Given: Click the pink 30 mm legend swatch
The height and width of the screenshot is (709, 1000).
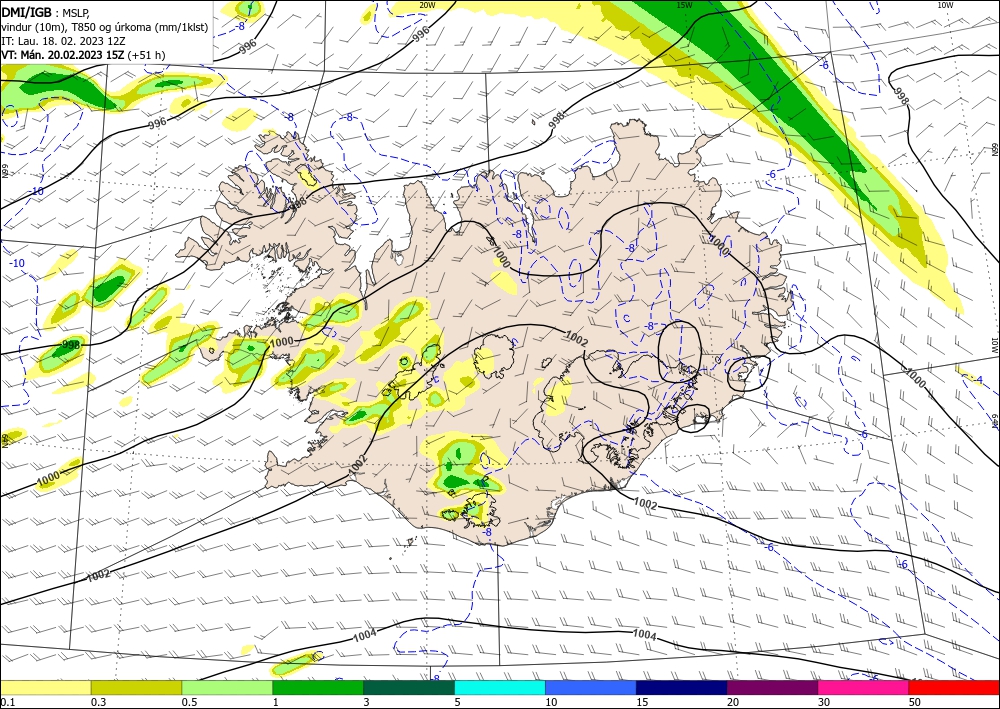Looking at the screenshot, I should [x=863, y=687].
